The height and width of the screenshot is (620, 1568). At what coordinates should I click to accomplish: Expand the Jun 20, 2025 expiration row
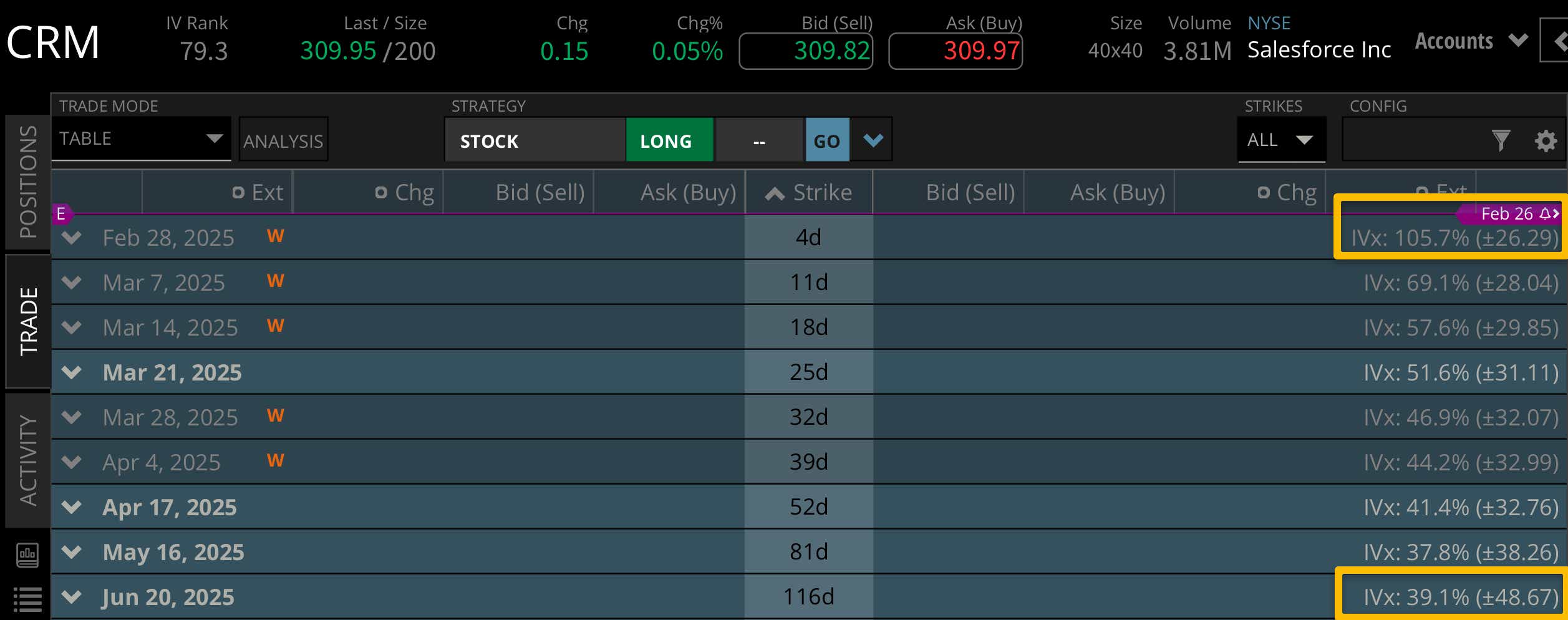tap(71, 597)
